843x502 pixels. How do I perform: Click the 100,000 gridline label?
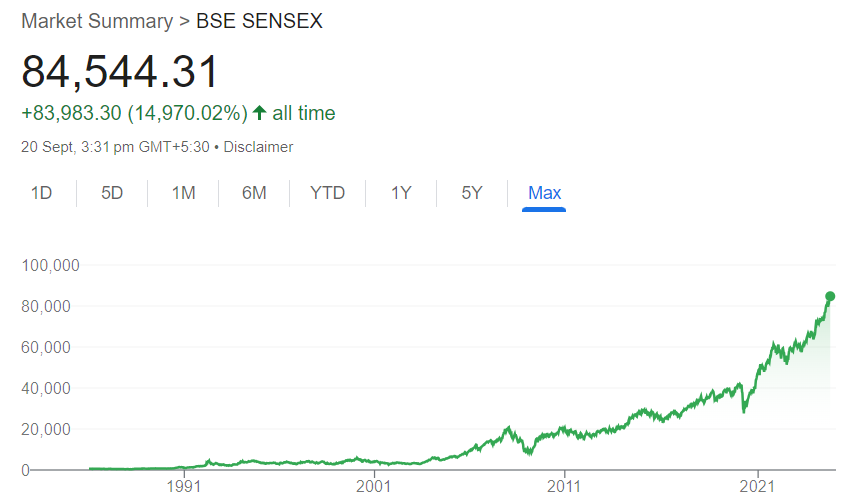tap(51, 266)
